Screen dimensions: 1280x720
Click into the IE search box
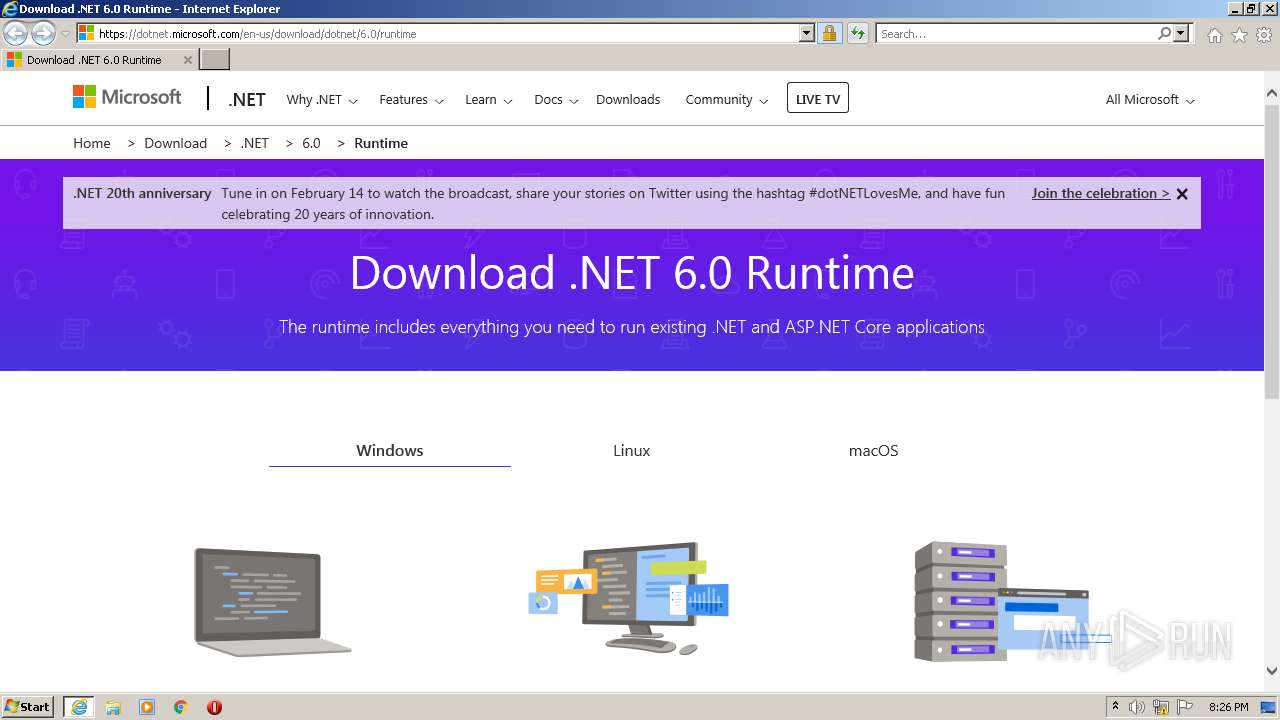tap(1016, 33)
